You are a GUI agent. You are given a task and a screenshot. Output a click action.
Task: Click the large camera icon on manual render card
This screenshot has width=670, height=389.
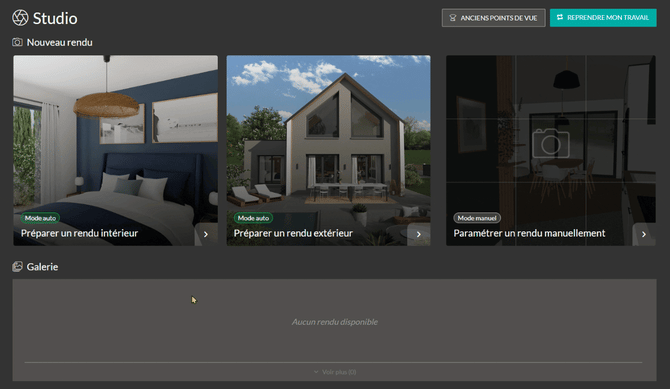(551, 143)
